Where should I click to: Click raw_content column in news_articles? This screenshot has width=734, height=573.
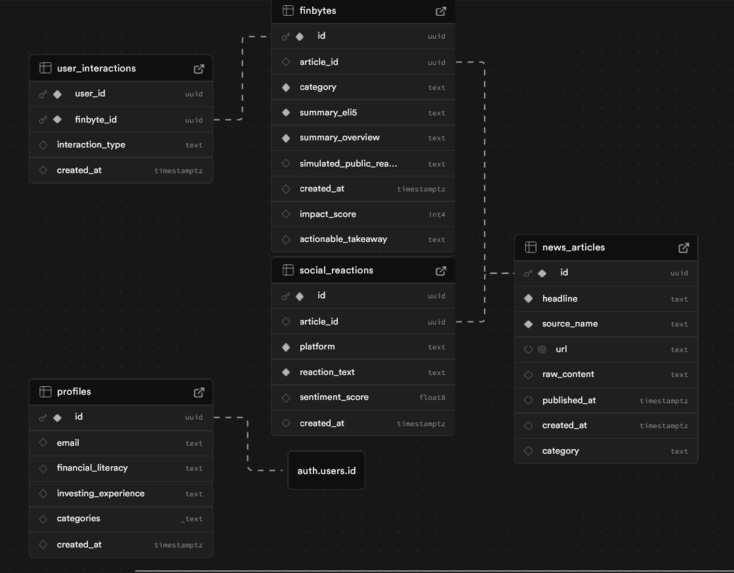coord(606,375)
